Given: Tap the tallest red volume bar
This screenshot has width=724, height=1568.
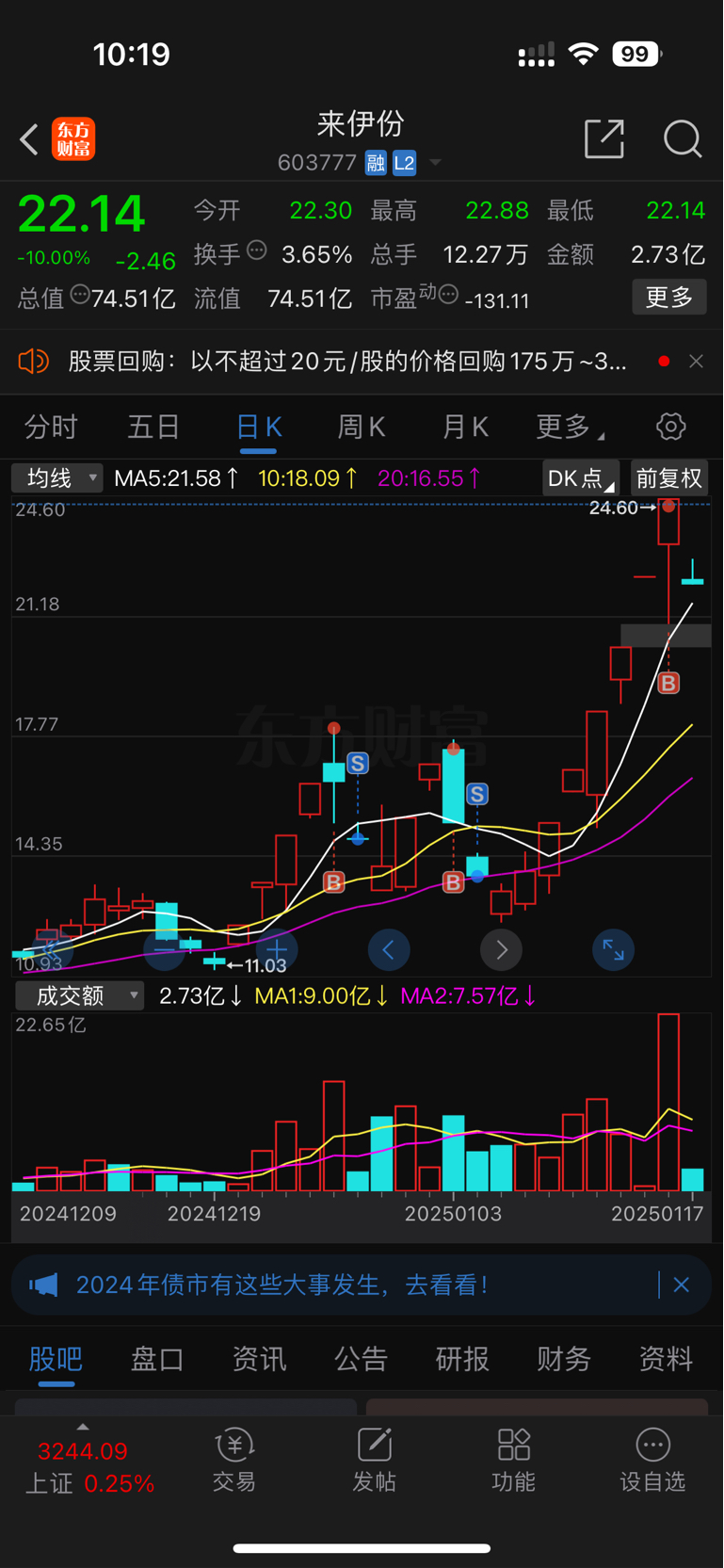Looking at the screenshot, I should (668, 1103).
